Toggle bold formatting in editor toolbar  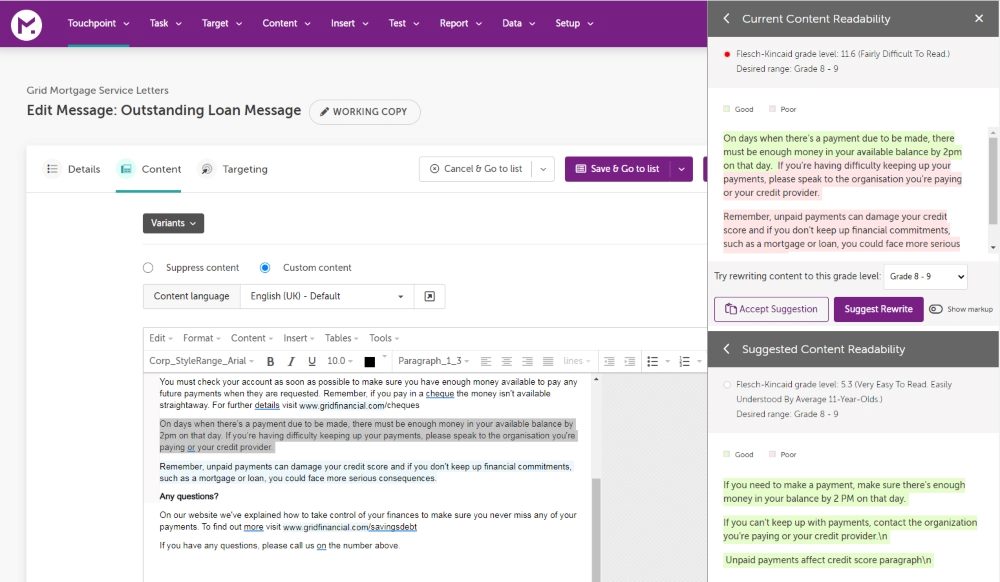pos(270,361)
